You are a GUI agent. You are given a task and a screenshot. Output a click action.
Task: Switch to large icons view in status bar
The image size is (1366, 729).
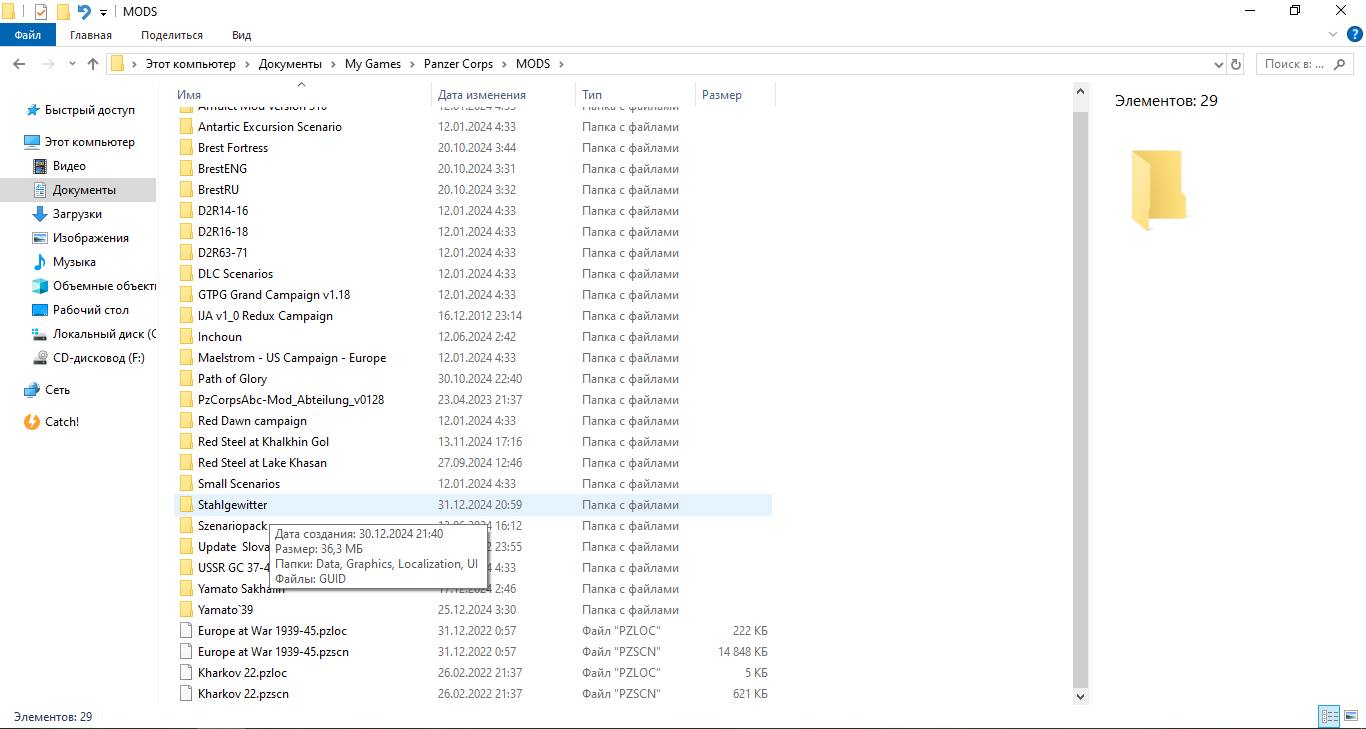click(1351, 716)
